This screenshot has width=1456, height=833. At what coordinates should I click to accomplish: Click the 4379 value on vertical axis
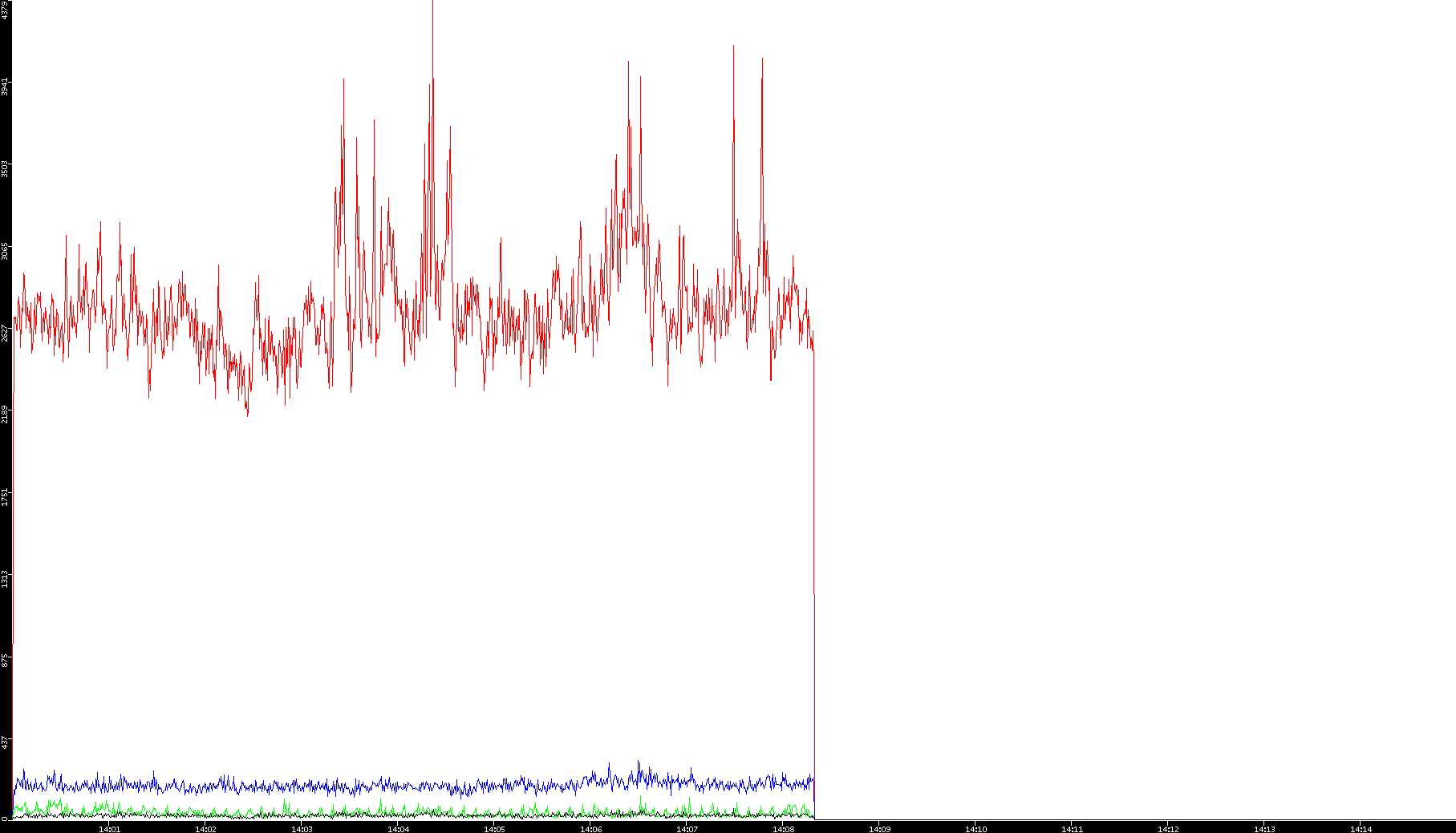point(6,10)
